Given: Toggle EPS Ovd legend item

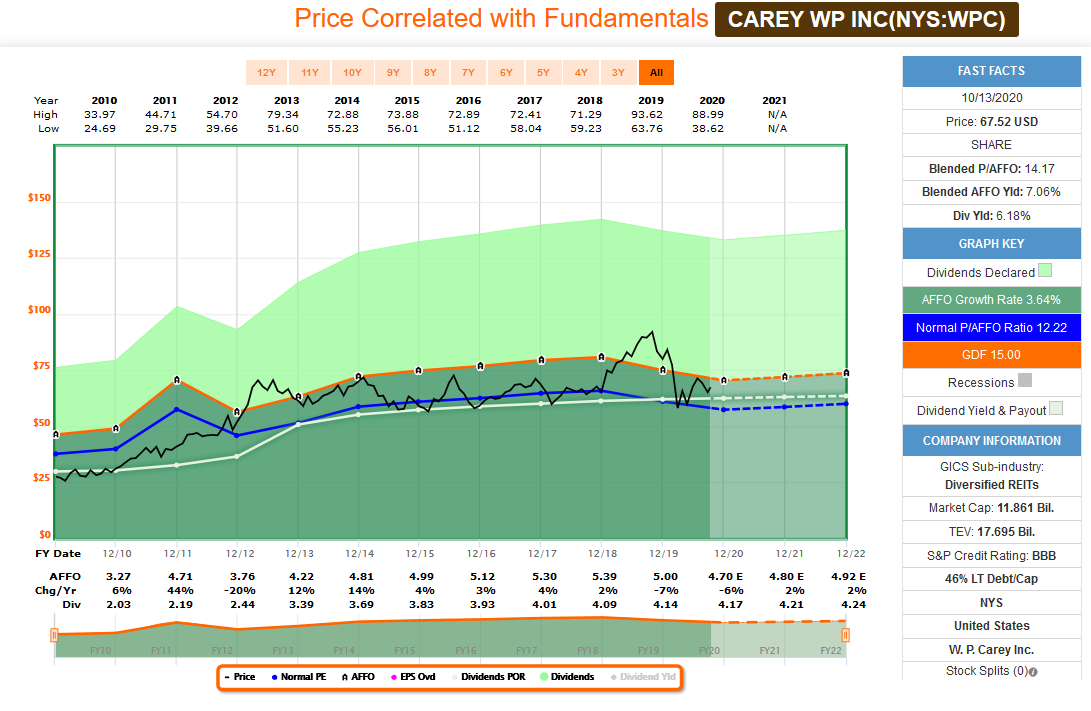Looking at the screenshot, I should pyautogui.click(x=413, y=677).
